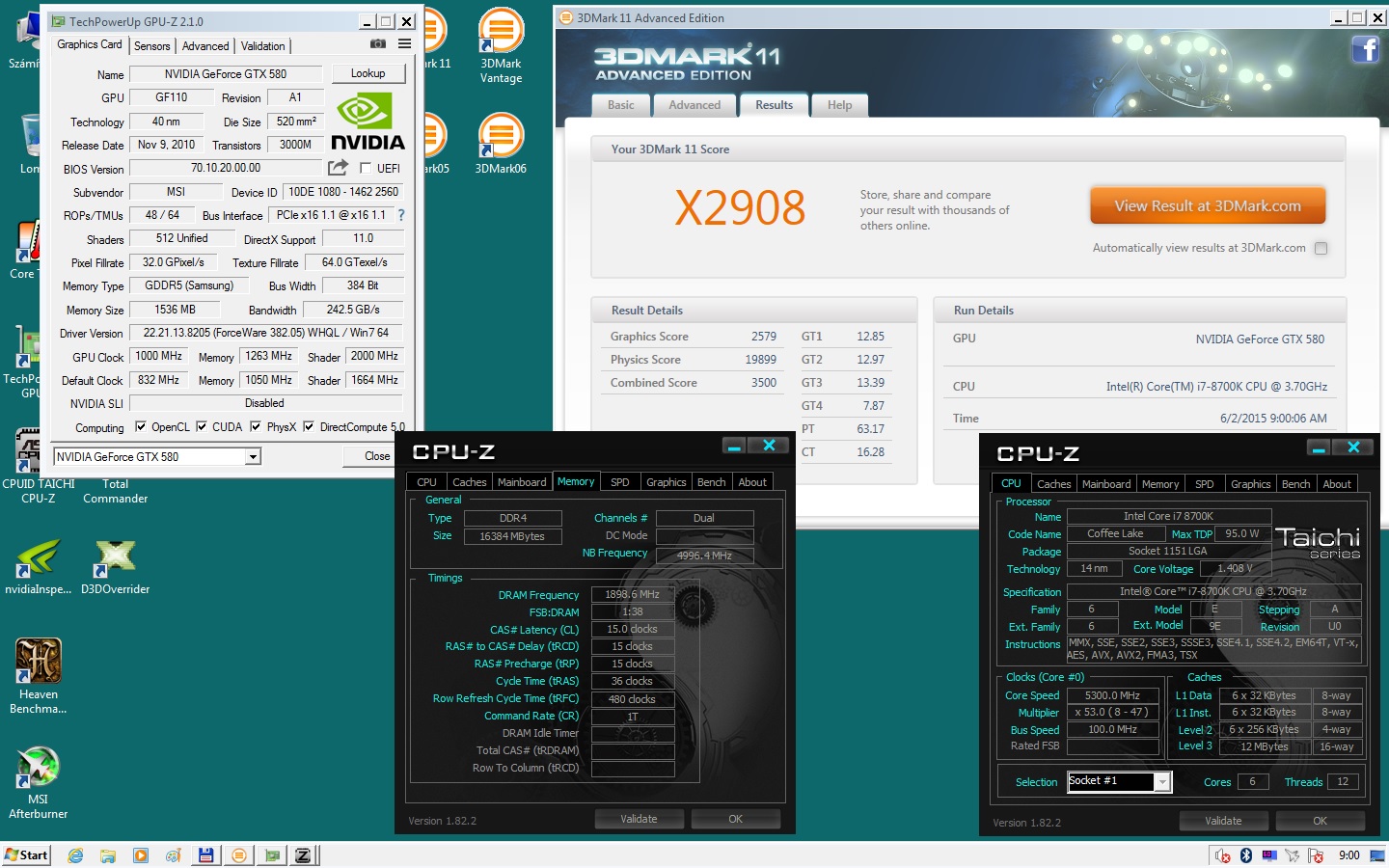Open the 3DMark Vantage desktop icon
Viewport: 1389px width, 868px height.
(x=501, y=46)
